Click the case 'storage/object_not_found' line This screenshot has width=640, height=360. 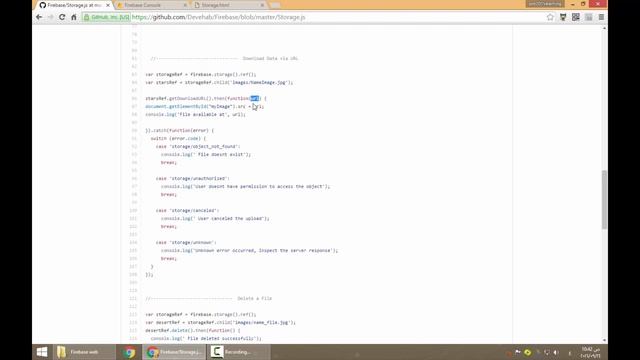[x=198, y=147]
